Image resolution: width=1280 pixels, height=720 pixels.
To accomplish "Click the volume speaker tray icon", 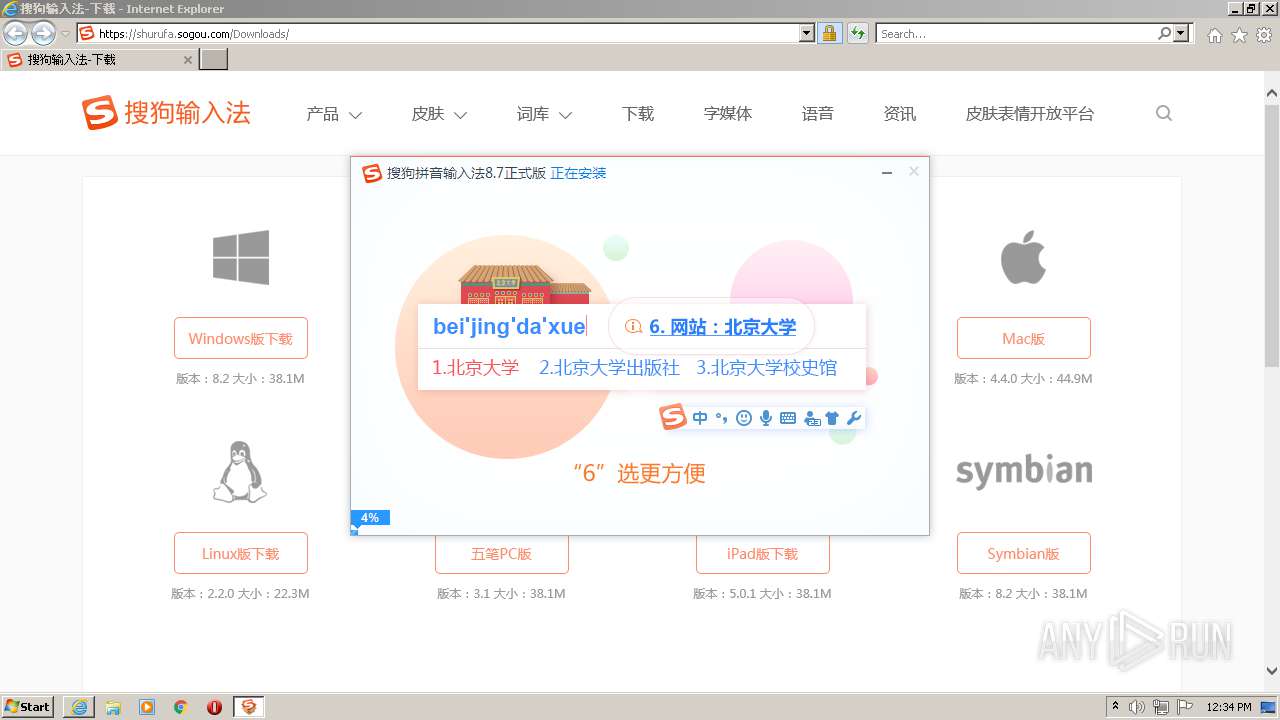I will point(1137,707).
